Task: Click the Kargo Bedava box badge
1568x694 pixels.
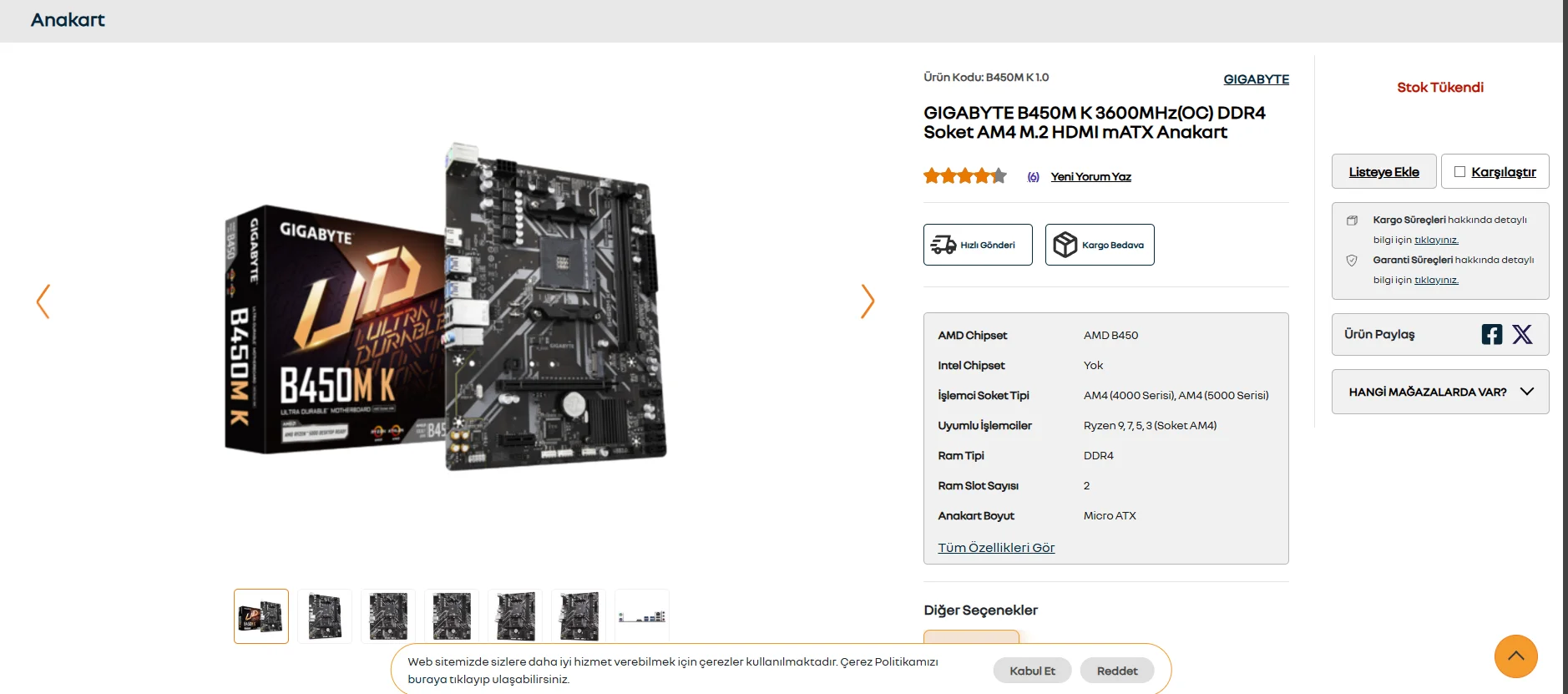Action: coord(1100,245)
